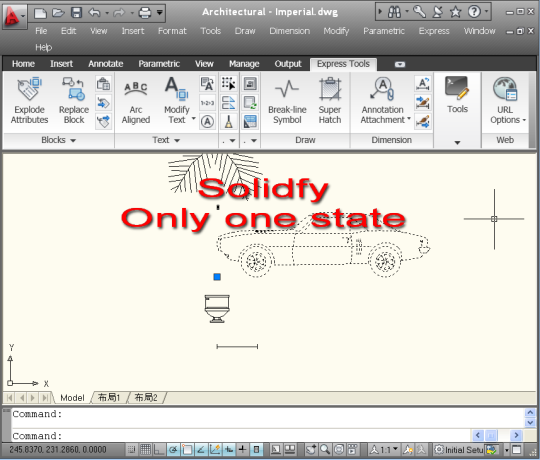Image resolution: width=540 pixels, height=460 pixels.
Task: Expand the Tools panel arrow
Action: 457,142
